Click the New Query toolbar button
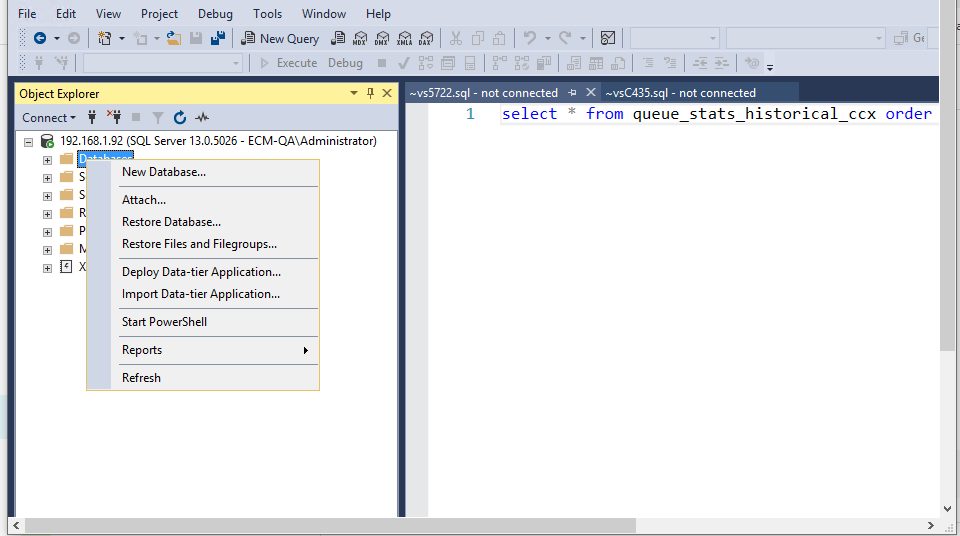The height and width of the screenshot is (536, 960). tap(281, 38)
